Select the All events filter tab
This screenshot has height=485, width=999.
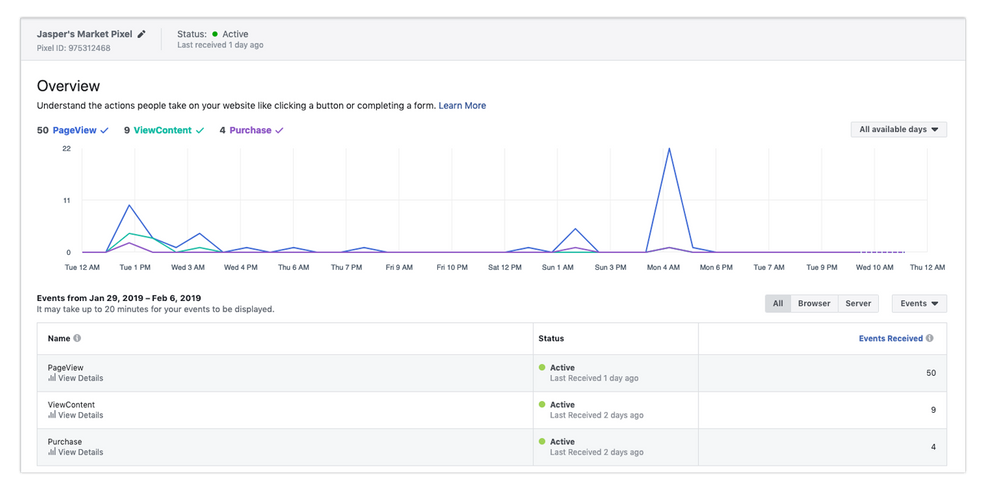[x=777, y=303]
